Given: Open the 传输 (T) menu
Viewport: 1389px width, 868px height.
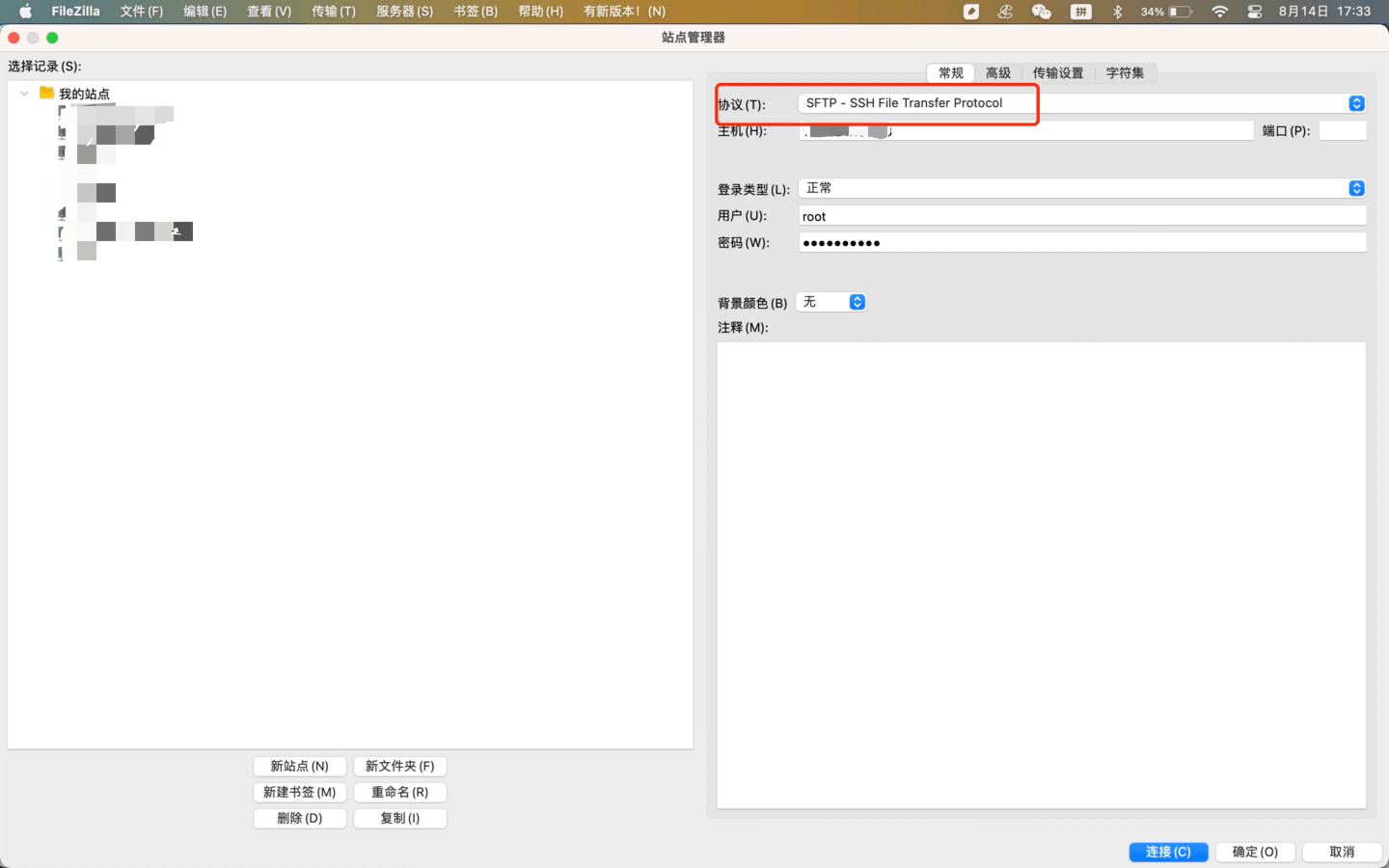Looking at the screenshot, I should (x=334, y=12).
